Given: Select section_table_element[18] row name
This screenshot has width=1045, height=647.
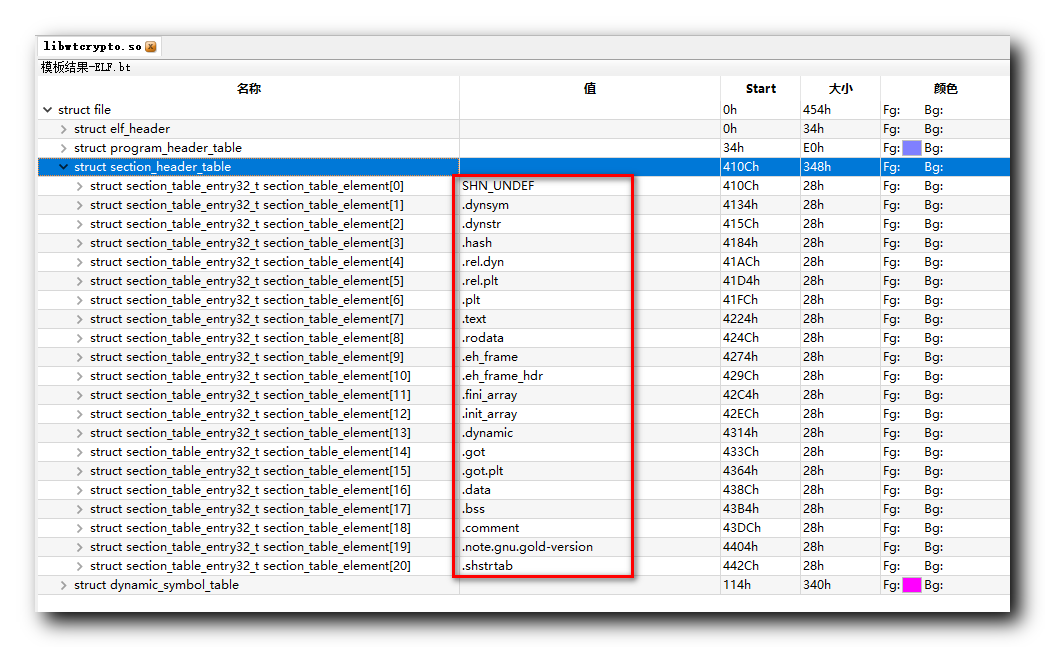Looking at the screenshot, I should coord(250,528).
